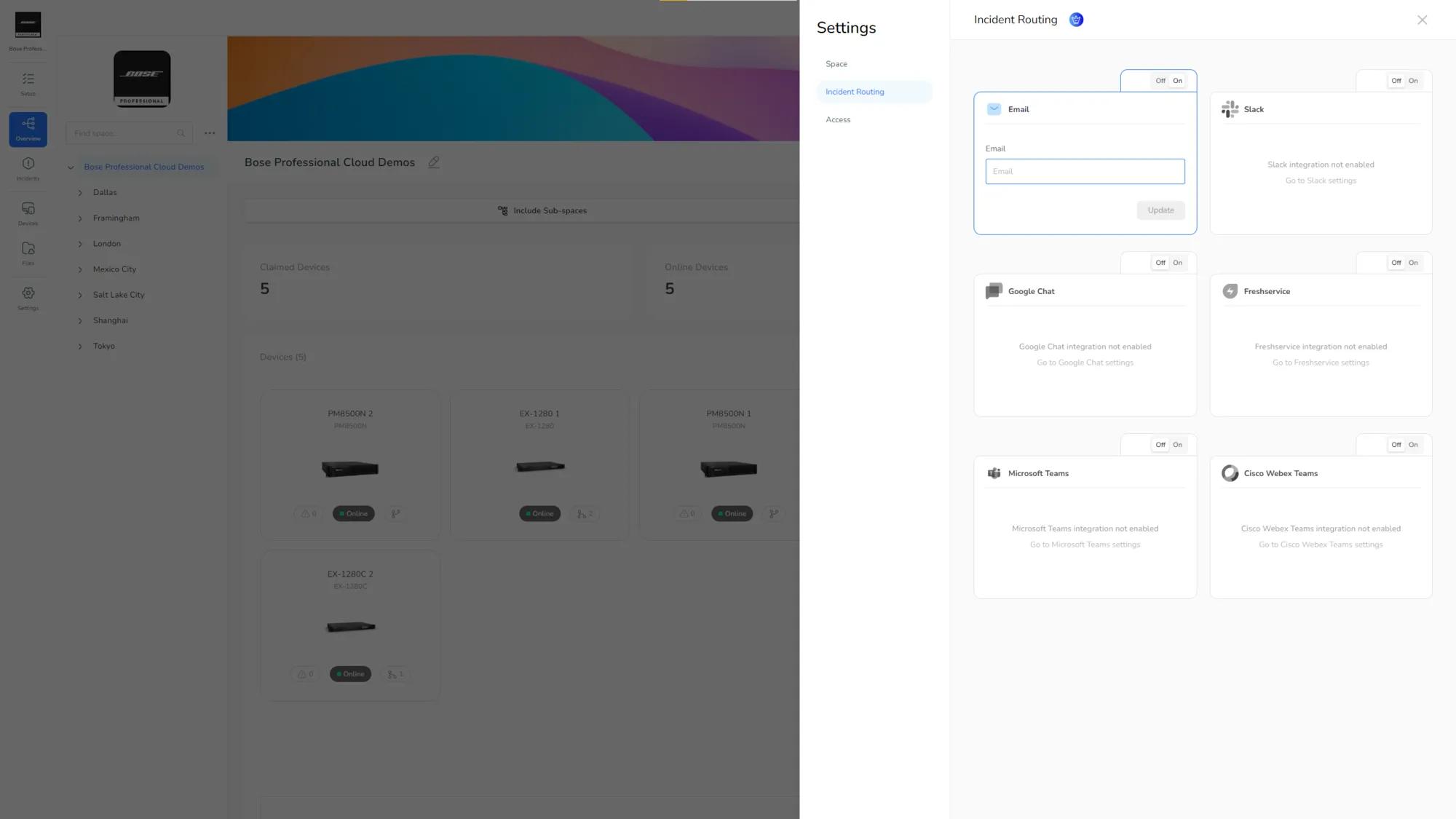1456x819 pixels.
Task: Open the PM8500N 1 device thumbnail
Action: pos(728,469)
